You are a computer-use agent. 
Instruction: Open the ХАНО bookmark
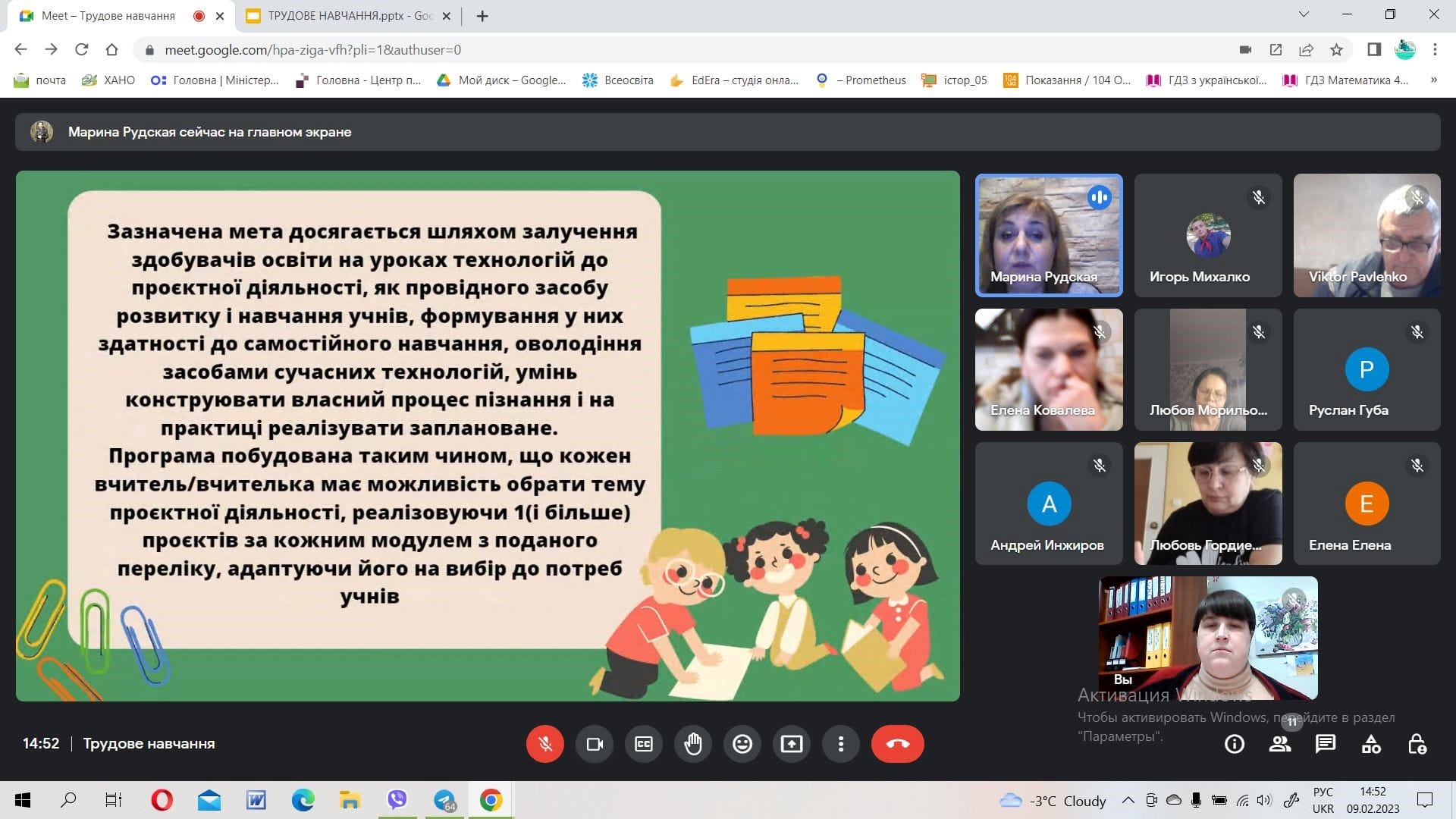pos(108,80)
